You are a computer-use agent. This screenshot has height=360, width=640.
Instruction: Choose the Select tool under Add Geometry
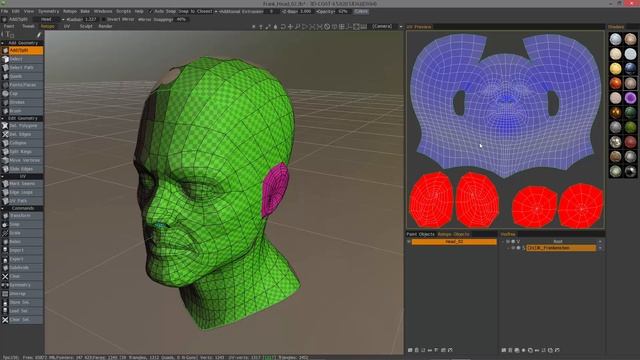coord(22,59)
